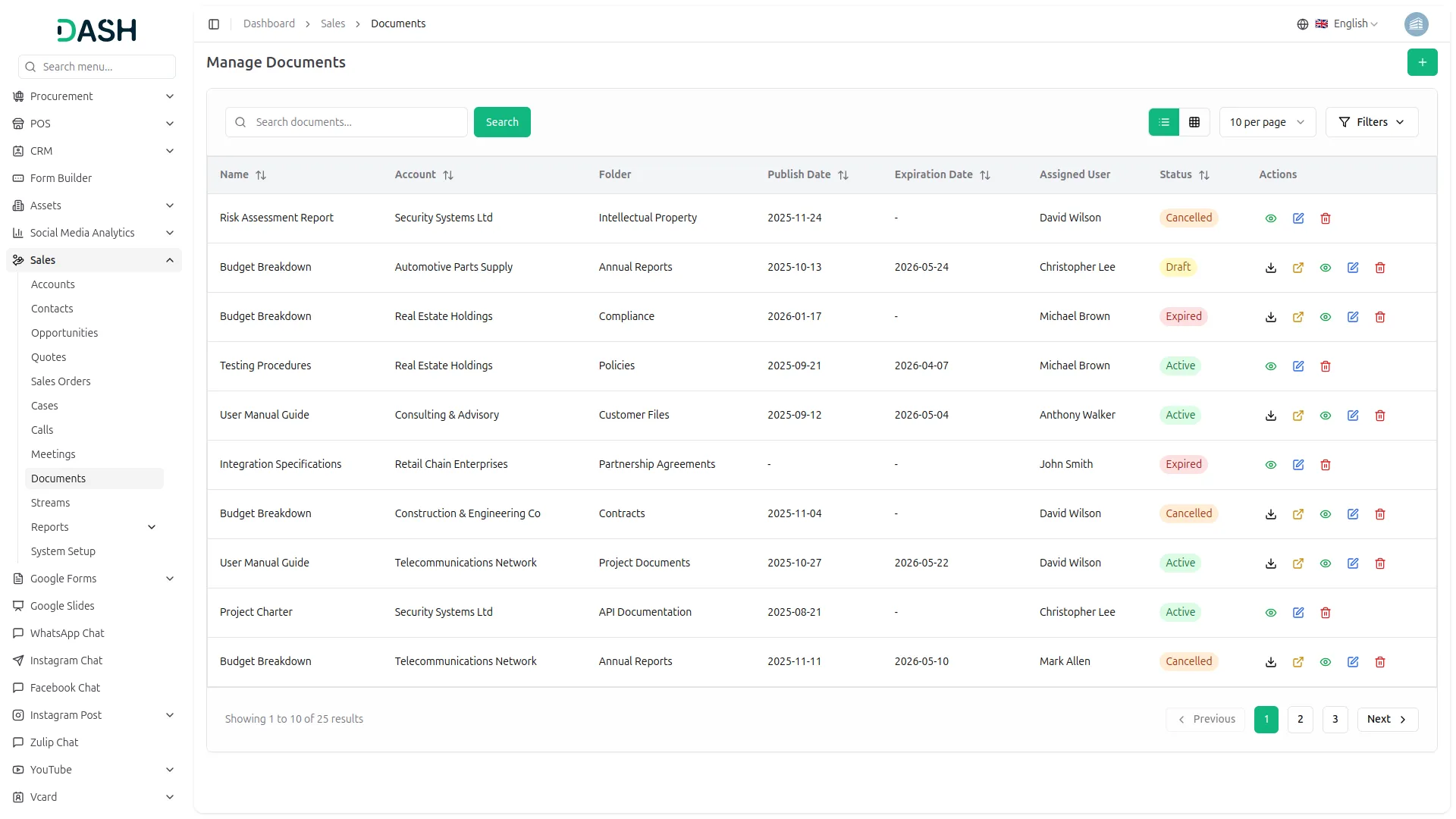Image resolution: width=1456 pixels, height=819 pixels.
Task: Click the green add document plus button
Action: click(1422, 62)
